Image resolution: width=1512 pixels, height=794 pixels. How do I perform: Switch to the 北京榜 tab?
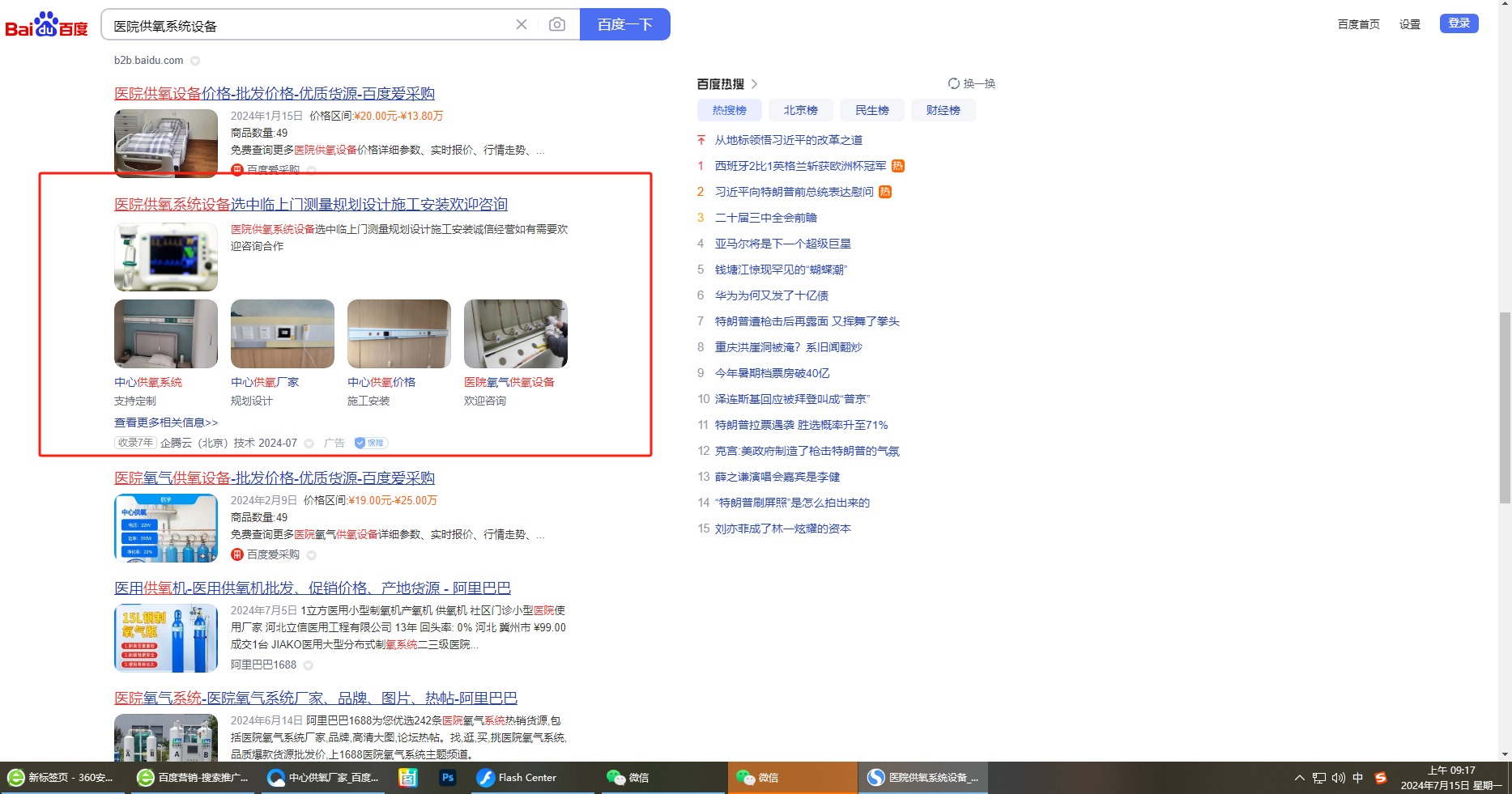(801, 110)
